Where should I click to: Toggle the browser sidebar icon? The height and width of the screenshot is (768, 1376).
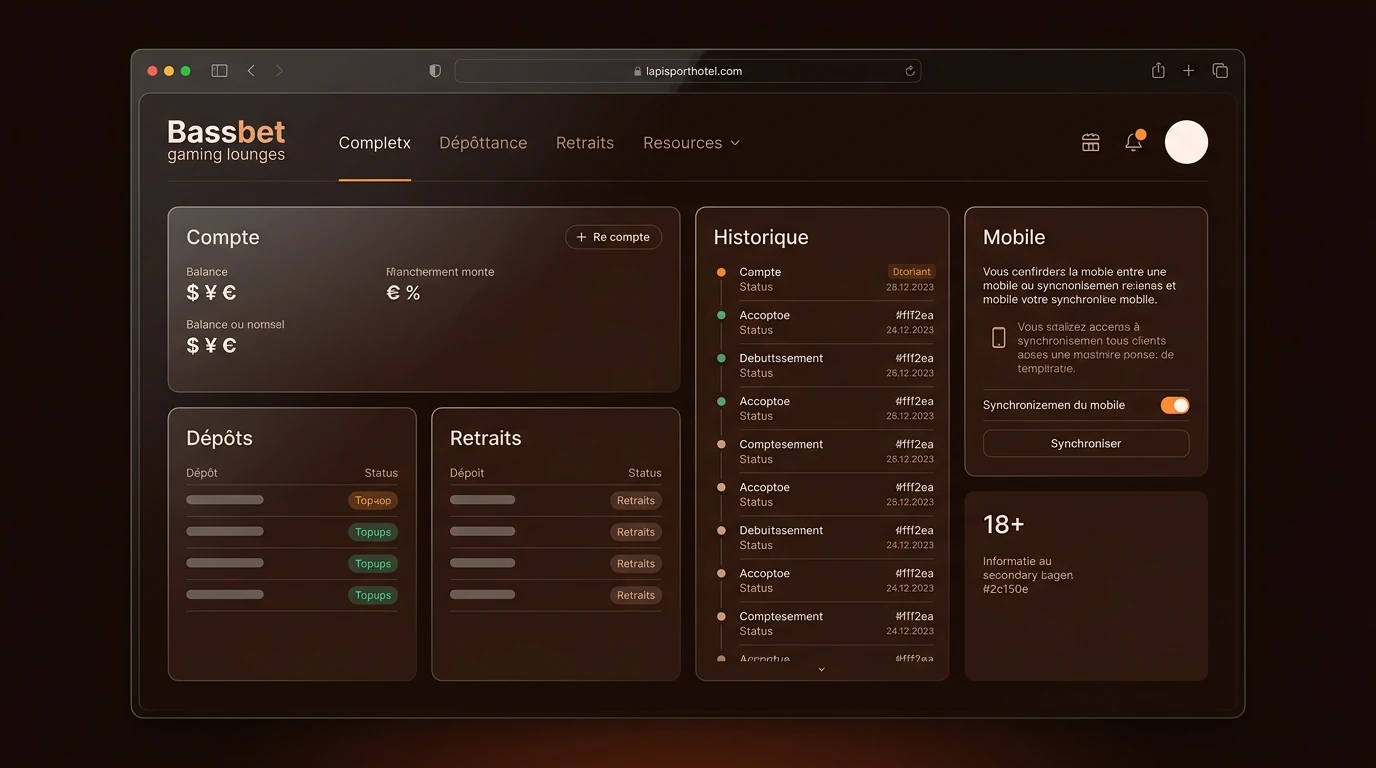point(219,71)
